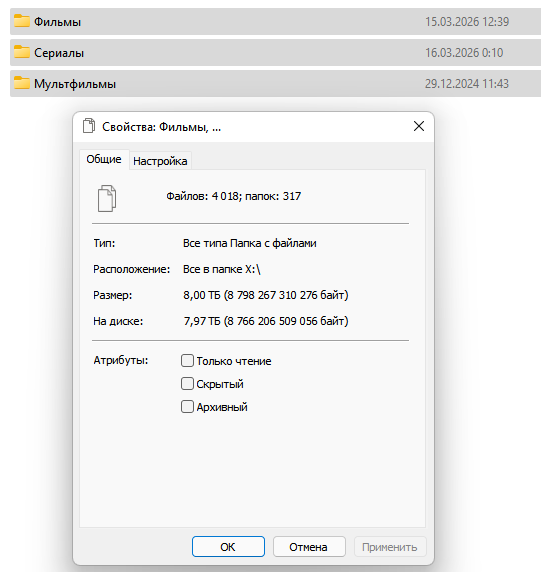Click the date 15.03.2026 12:39 entry

click(x=467, y=22)
